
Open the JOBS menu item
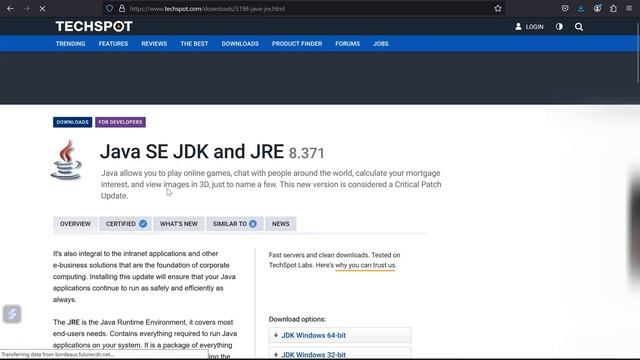click(x=381, y=44)
